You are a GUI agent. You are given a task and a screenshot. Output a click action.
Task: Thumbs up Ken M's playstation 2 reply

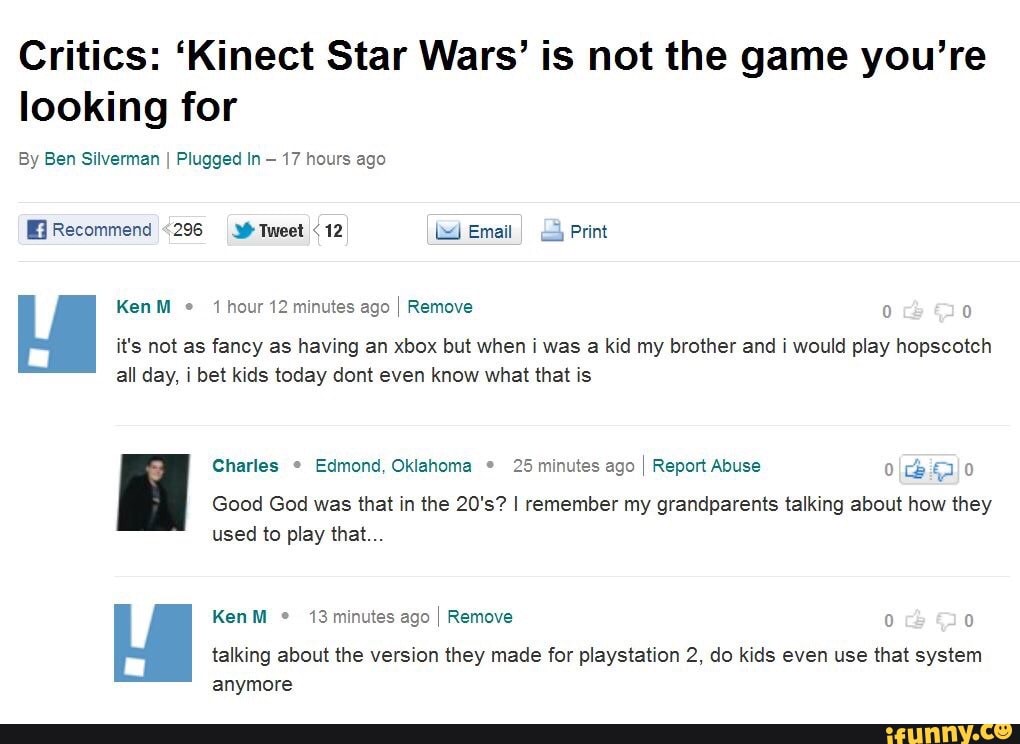pos(915,621)
